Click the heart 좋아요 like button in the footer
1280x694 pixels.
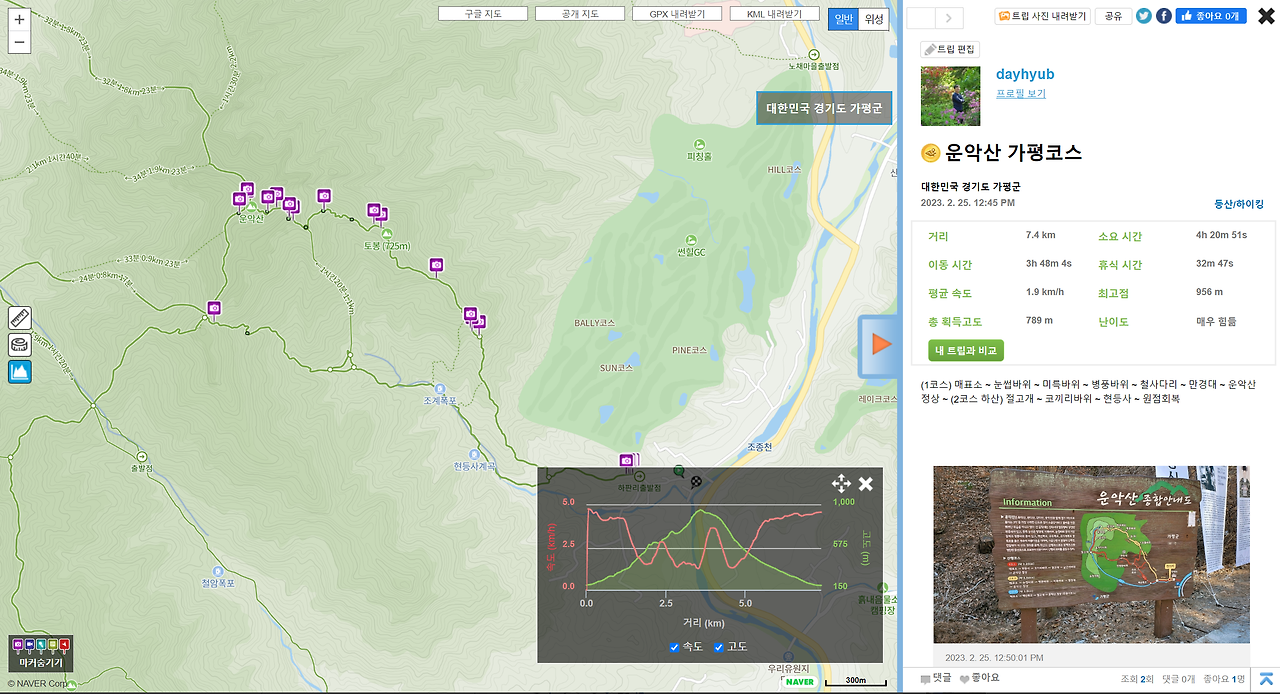point(978,679)
